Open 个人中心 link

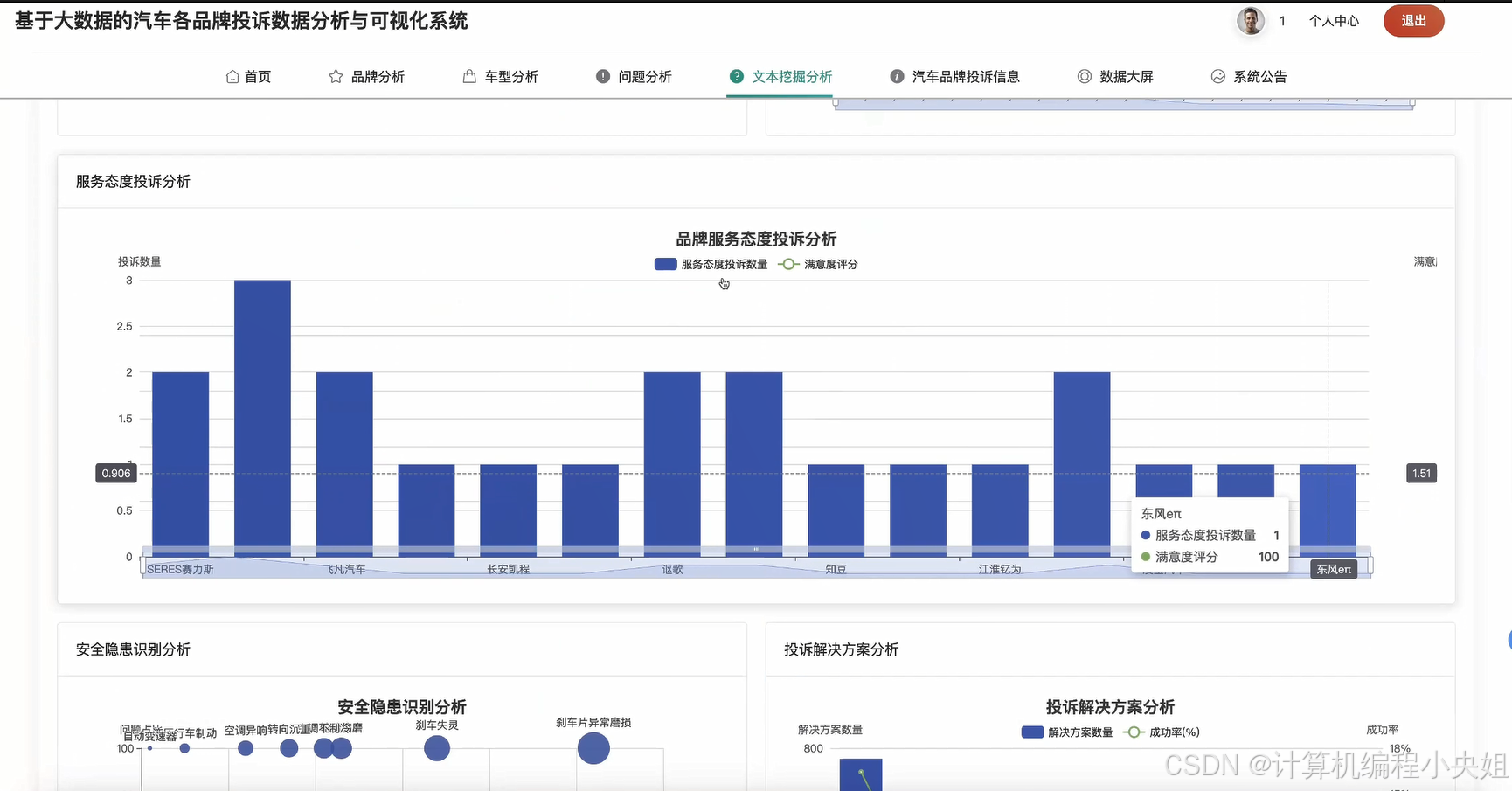[1334, 21]
